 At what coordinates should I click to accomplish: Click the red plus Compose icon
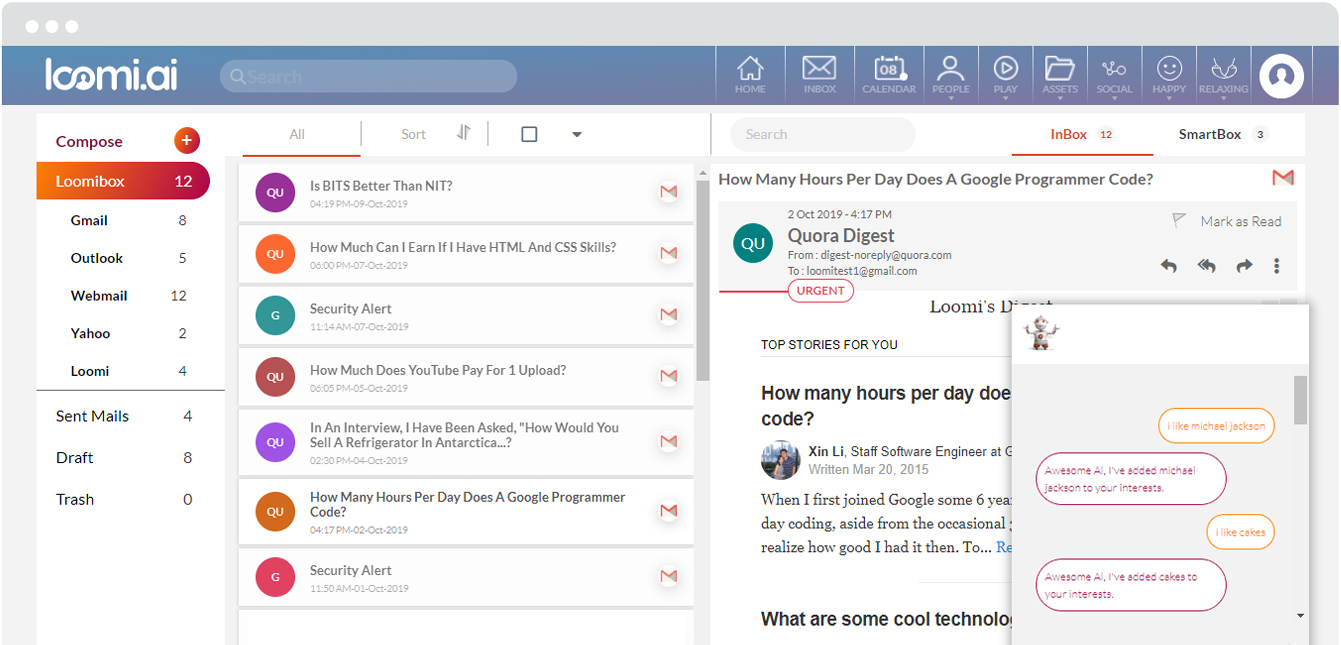tap(187, 141)
